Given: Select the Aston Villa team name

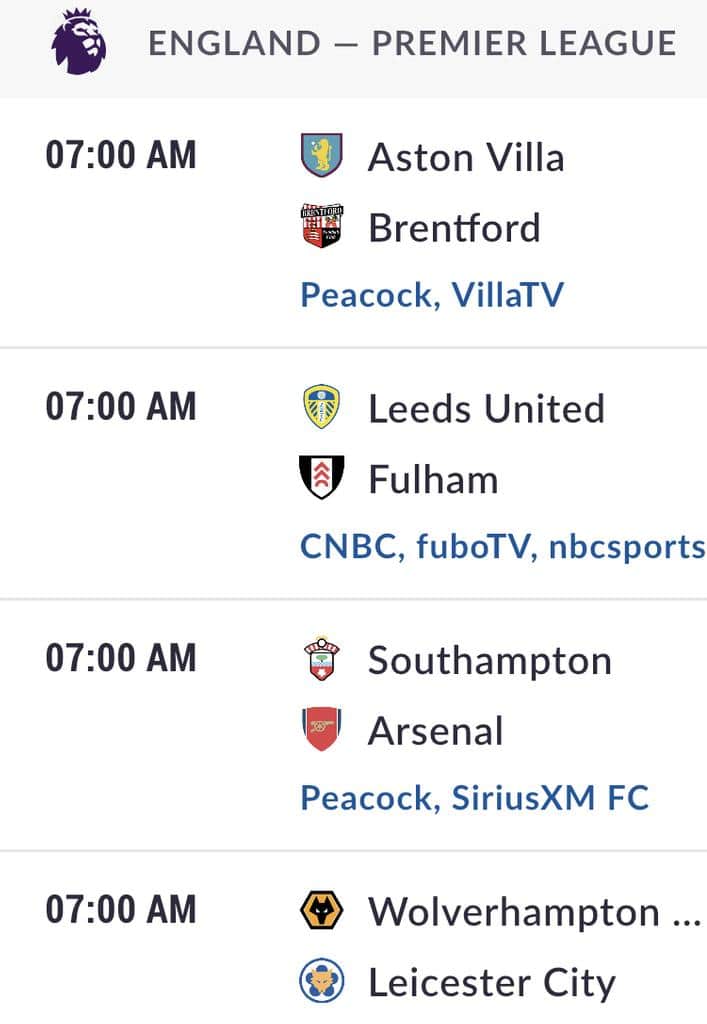Looking at the screenshot, I should 466,157.
